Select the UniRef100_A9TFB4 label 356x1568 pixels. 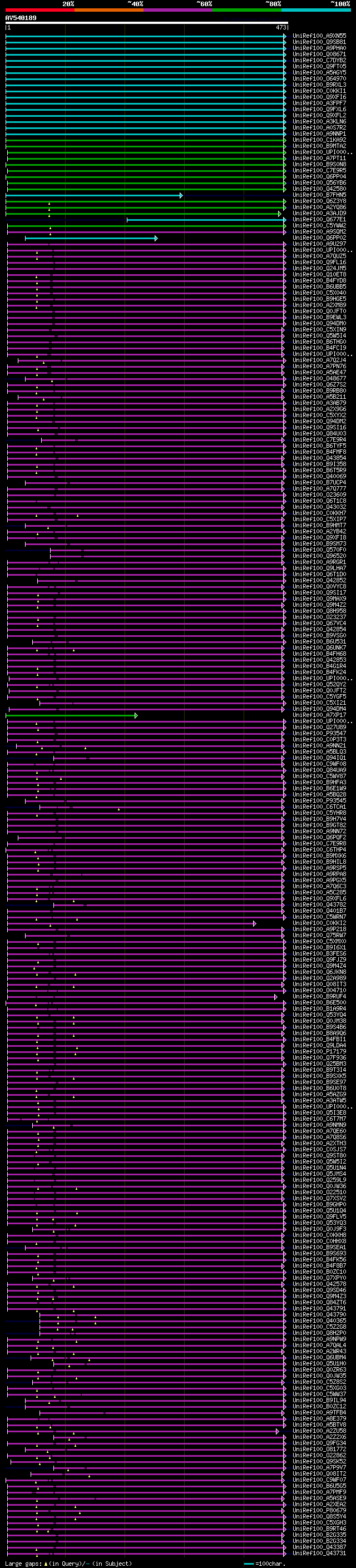[319, 1412]
